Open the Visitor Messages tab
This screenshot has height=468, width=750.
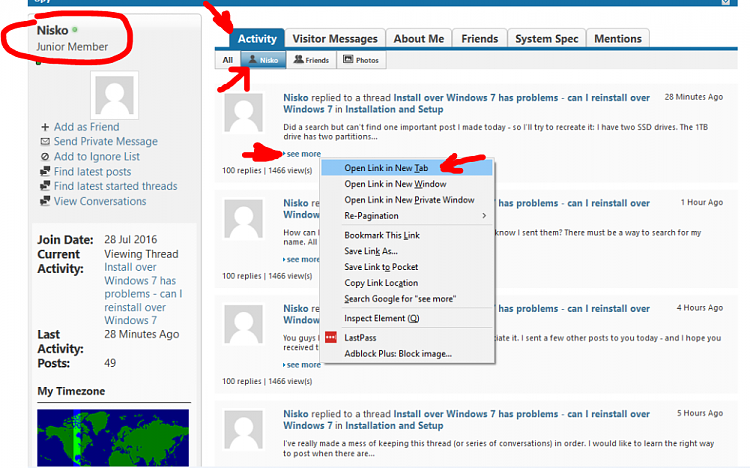tap(335, 39)
